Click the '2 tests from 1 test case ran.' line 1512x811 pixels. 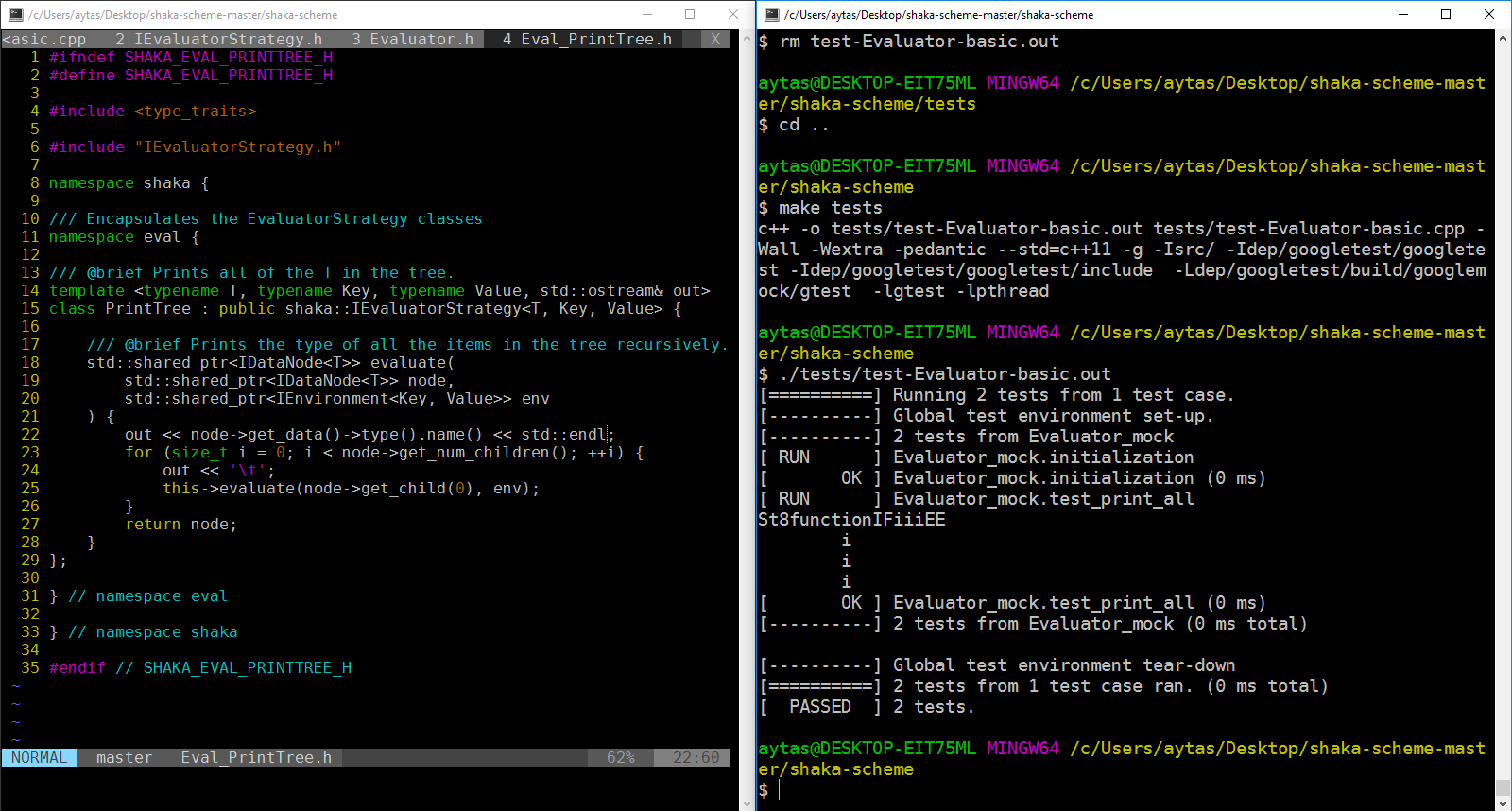1043,685
